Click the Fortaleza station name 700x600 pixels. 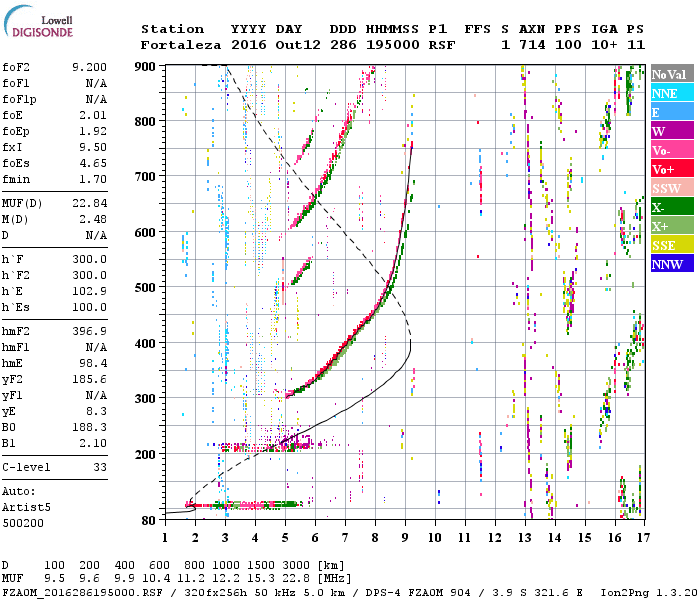pos(181,45)
